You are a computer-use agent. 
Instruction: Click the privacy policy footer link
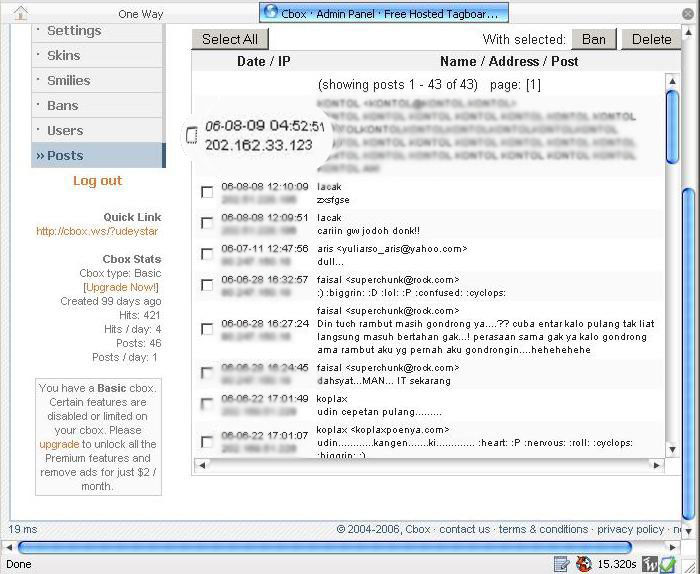click(630, 529)
